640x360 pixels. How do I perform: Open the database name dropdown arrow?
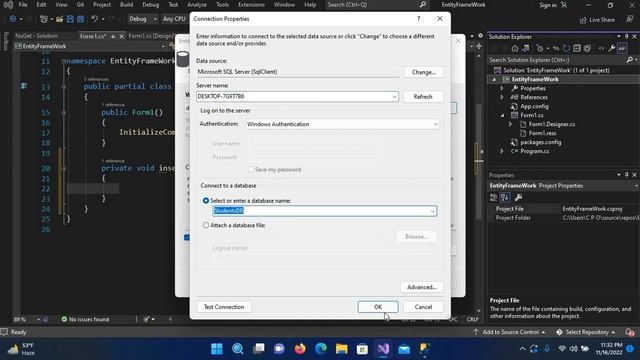click(x=433, y=211)
